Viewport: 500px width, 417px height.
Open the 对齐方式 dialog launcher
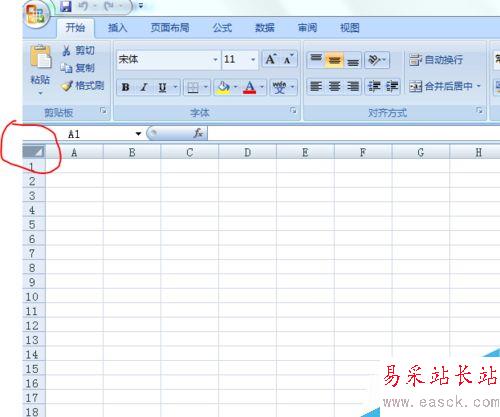point(479,110)
